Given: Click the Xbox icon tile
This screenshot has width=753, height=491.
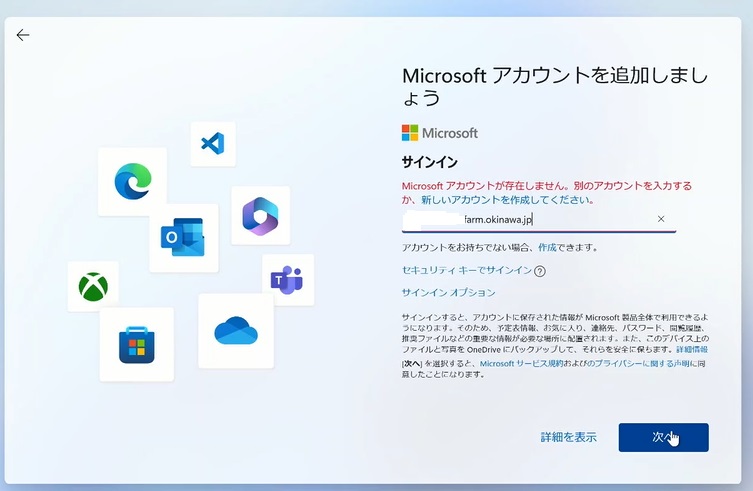Looking at the screenshot, I should point(93,287).
